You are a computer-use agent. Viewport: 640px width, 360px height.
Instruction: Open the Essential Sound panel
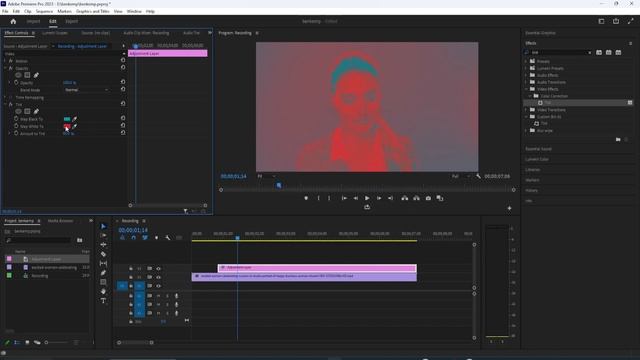pyautogui.click(x=538, y=149)
